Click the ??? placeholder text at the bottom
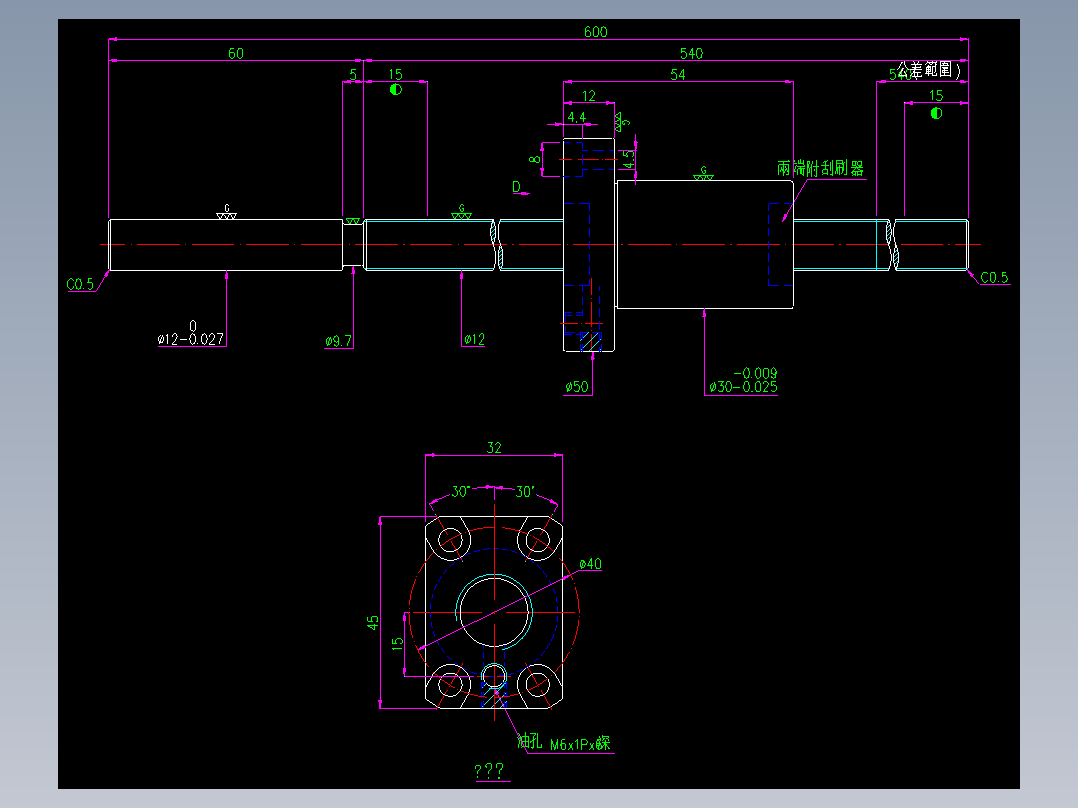 click(x=489, y=770)
